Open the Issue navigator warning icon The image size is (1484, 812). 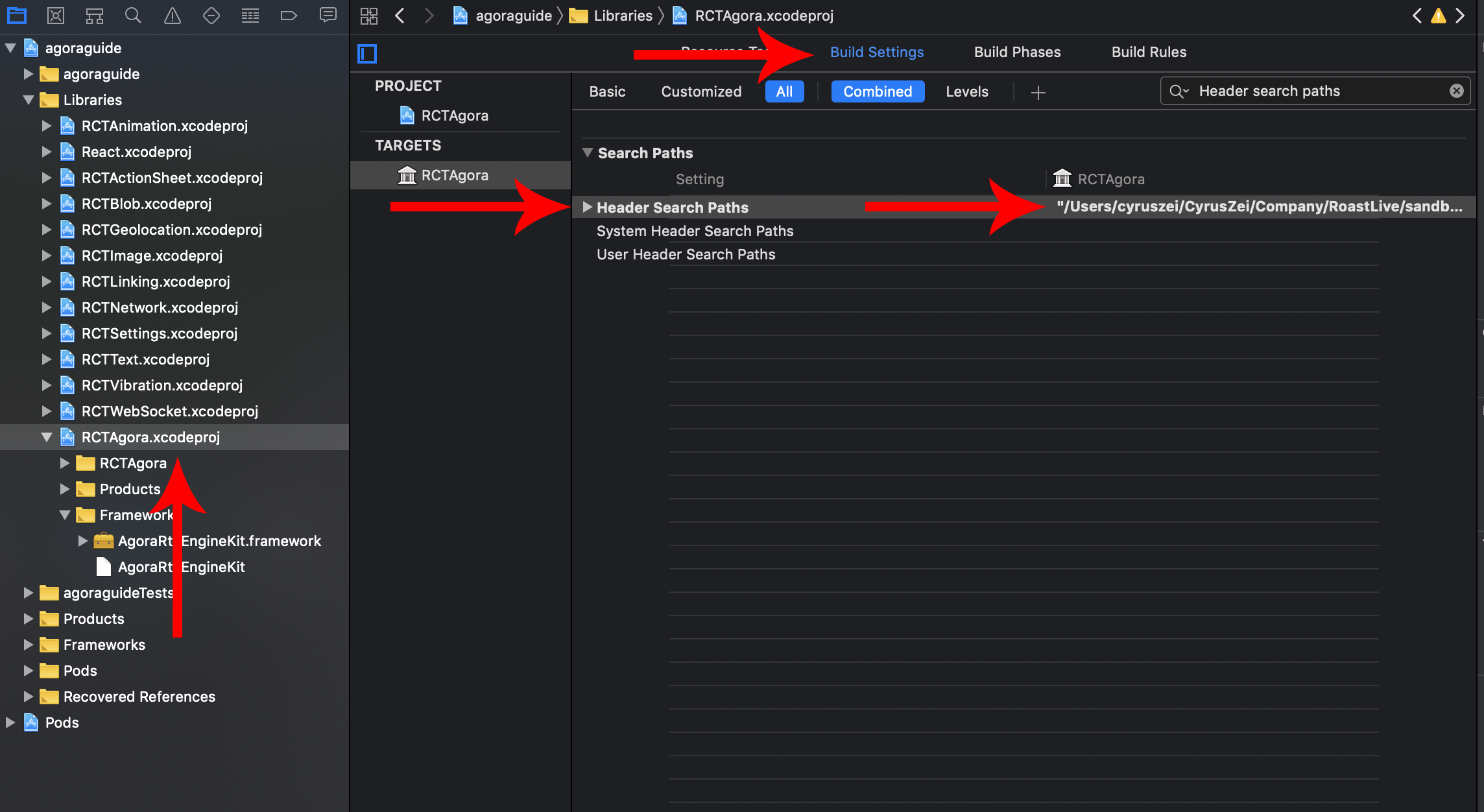(173, 16)
